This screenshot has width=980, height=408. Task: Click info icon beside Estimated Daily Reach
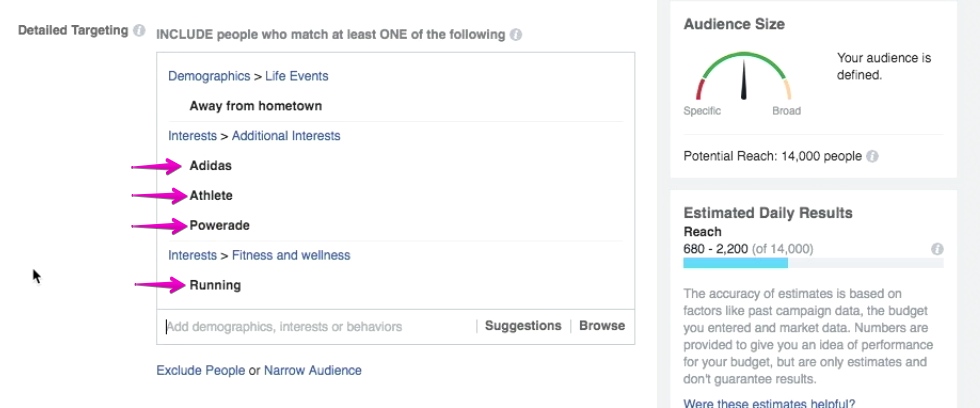tap(937, 249)
